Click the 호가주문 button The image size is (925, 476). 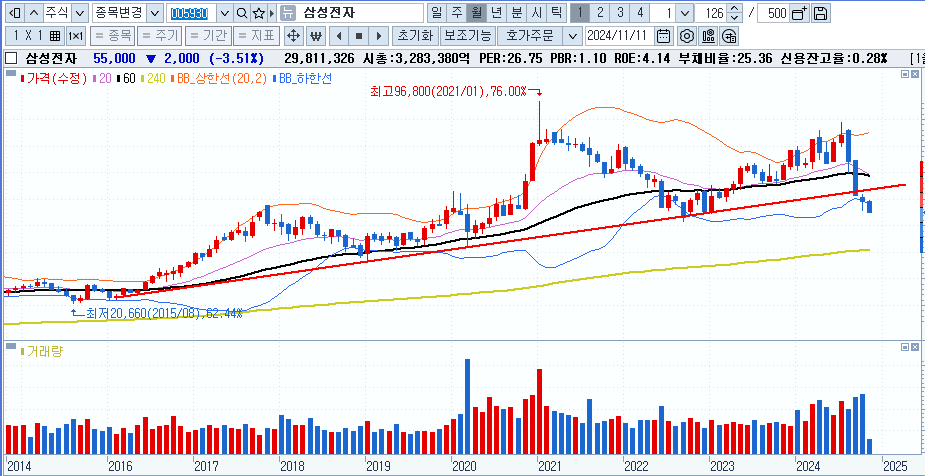click(x=529, y=36)
